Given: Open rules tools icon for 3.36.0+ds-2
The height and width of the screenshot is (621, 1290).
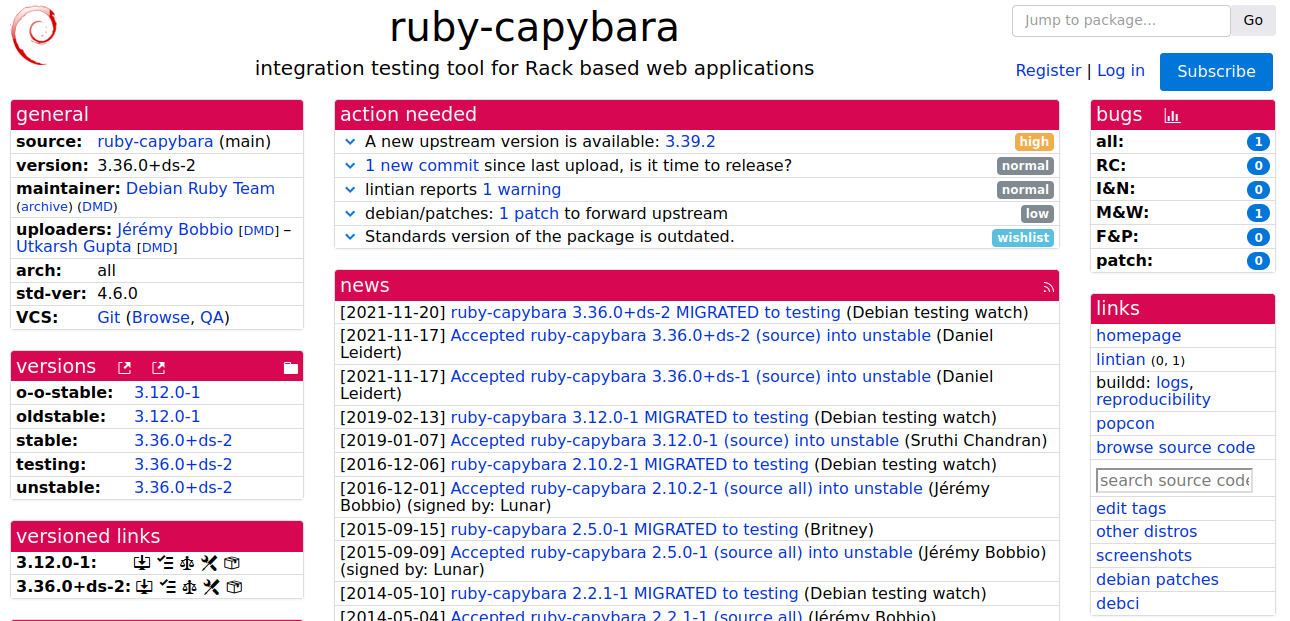Looking at the screenshot, I should click(210, 587).
